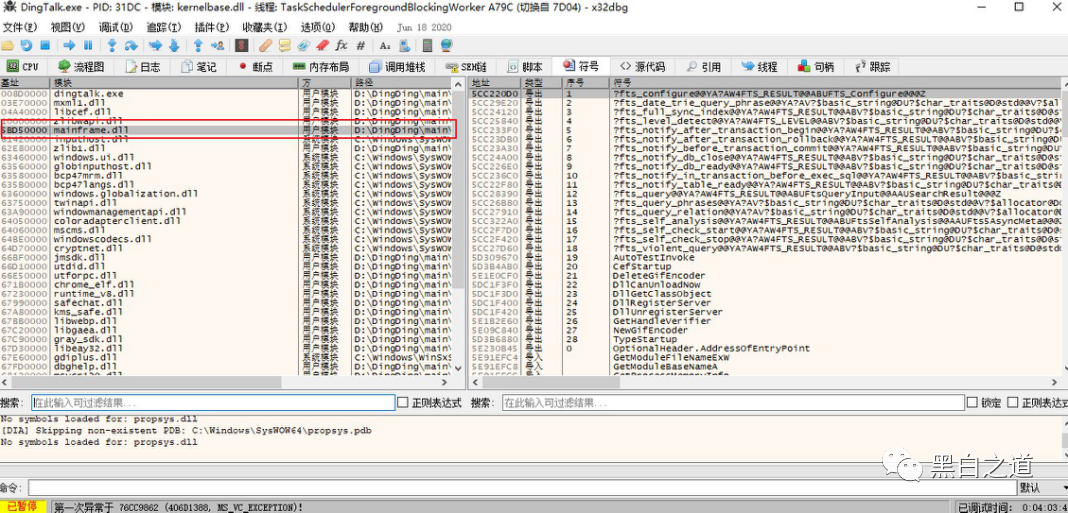Open patches via the bandage icon
Screen dimensions: 1068x513
click(266, 46)
